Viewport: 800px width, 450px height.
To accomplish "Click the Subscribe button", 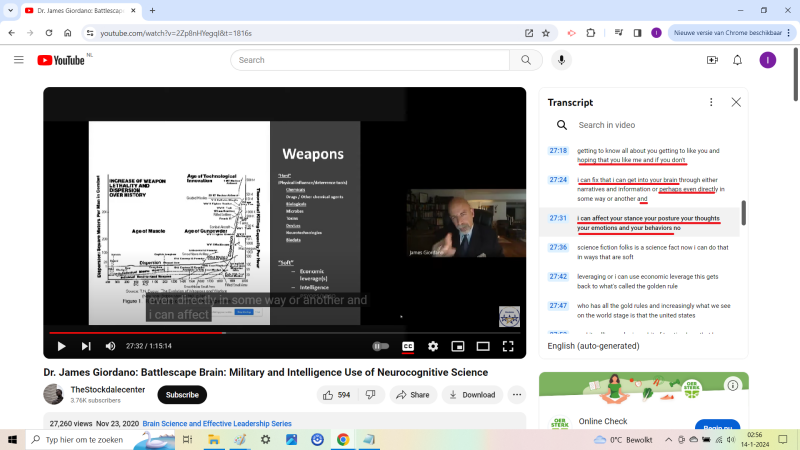I will click(x=182, y=395).
